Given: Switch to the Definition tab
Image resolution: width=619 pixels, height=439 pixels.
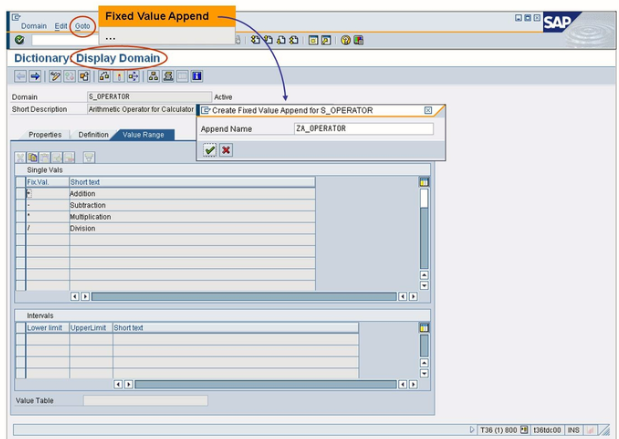Looking at the screenshot, I should [93, 134].
